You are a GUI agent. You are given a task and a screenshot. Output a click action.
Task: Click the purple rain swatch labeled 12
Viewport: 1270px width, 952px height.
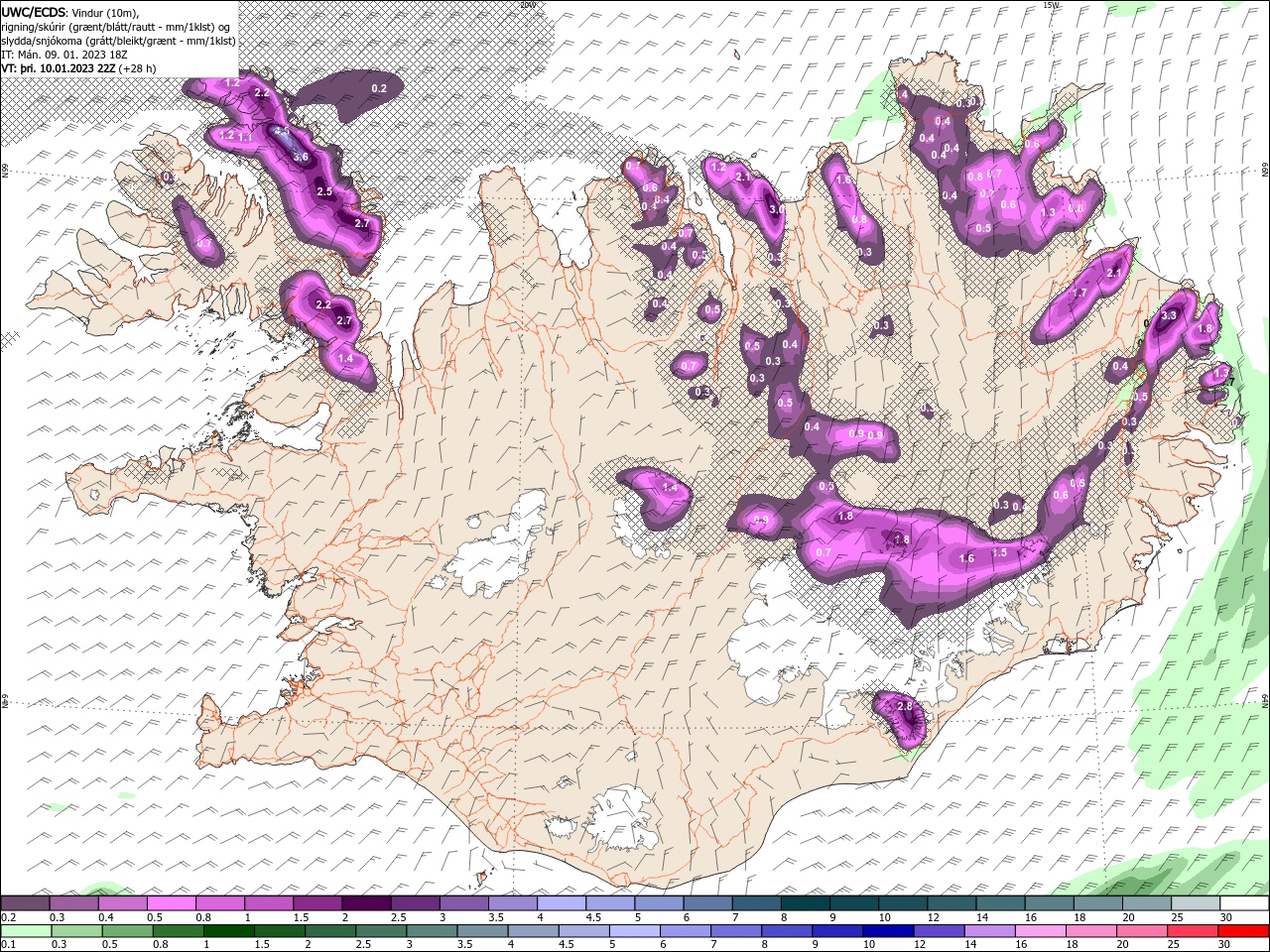tap(938, 931)
